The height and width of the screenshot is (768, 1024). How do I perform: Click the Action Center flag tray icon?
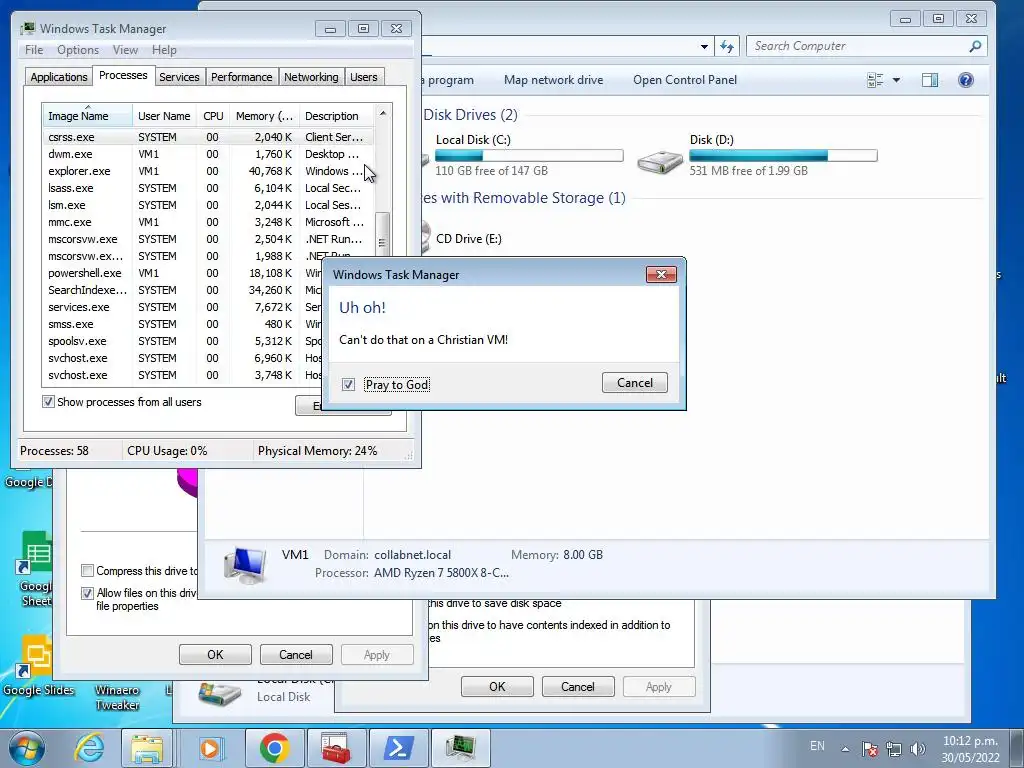869,749
